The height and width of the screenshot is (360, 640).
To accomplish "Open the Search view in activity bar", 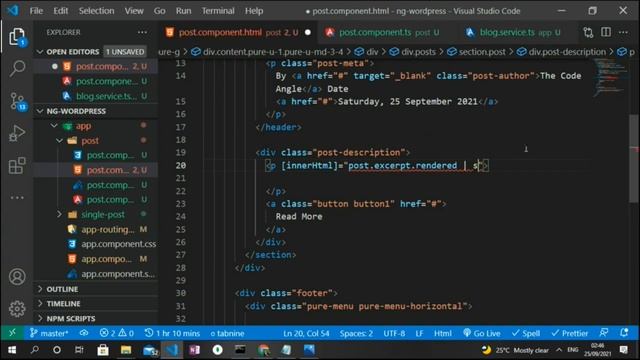I will 17,68.
